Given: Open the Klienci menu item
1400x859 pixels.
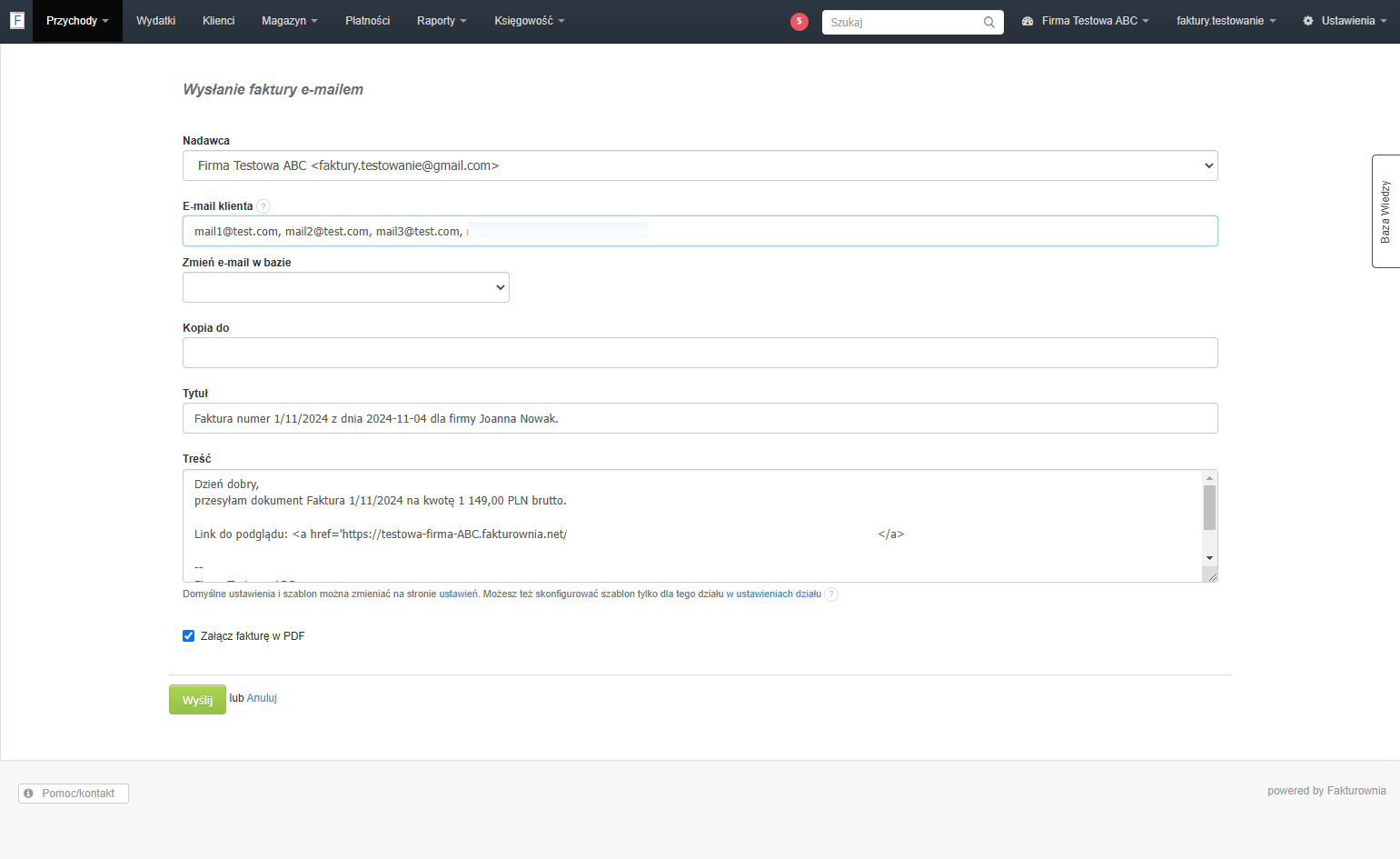Looking at the screenshot, I should [218, 21].
